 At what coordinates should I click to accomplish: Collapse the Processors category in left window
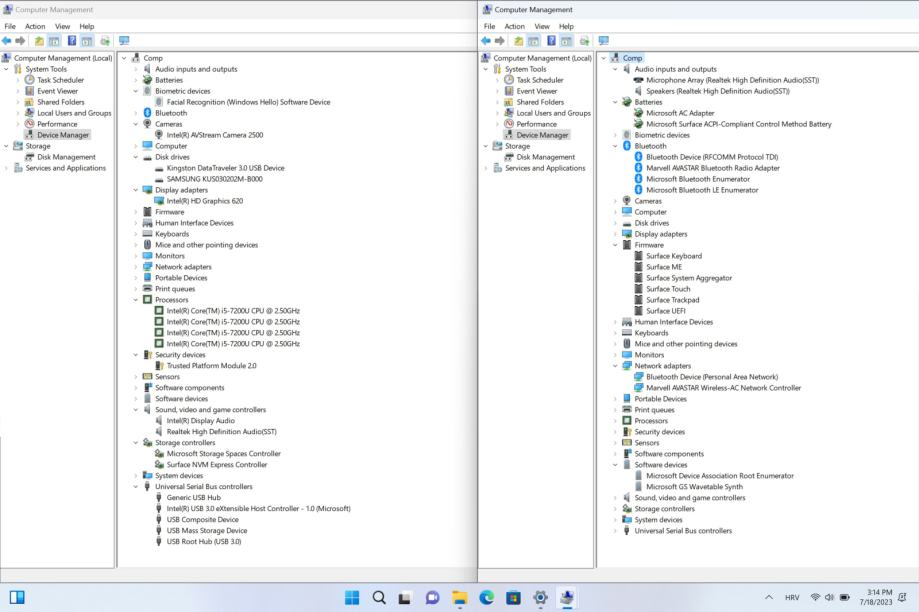[136, 300]
